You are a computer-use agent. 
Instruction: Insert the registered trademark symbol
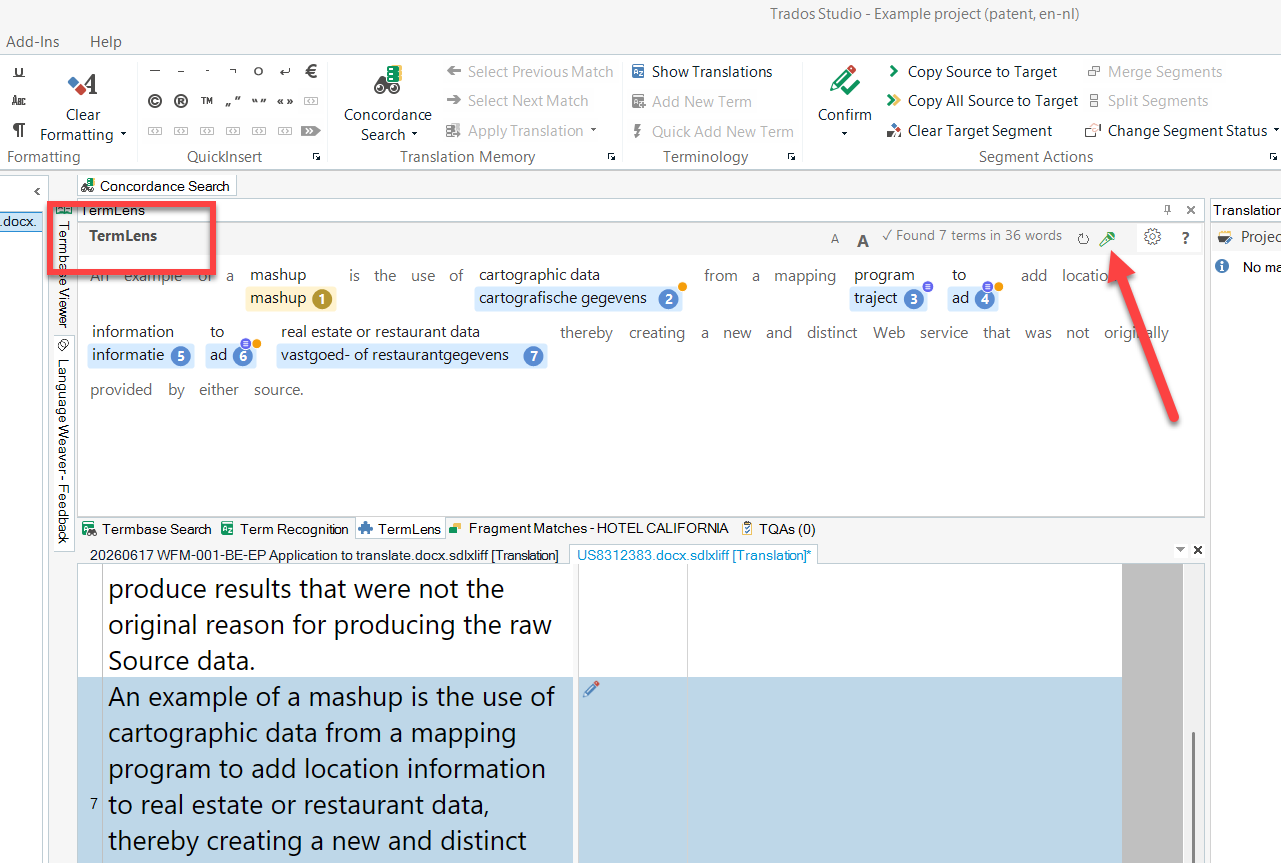181,101
